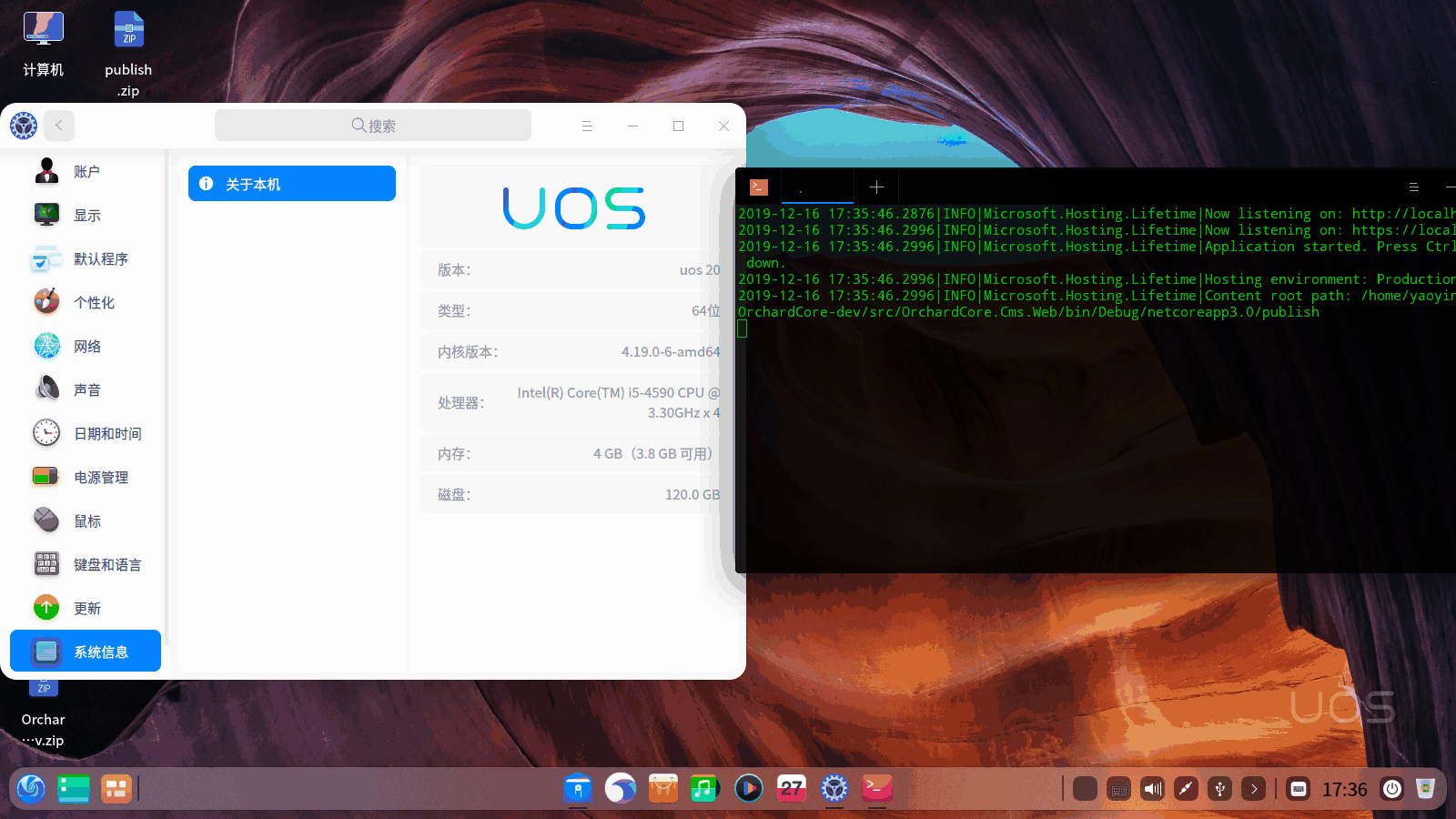Launch the video player from dock

pos(749,788)
